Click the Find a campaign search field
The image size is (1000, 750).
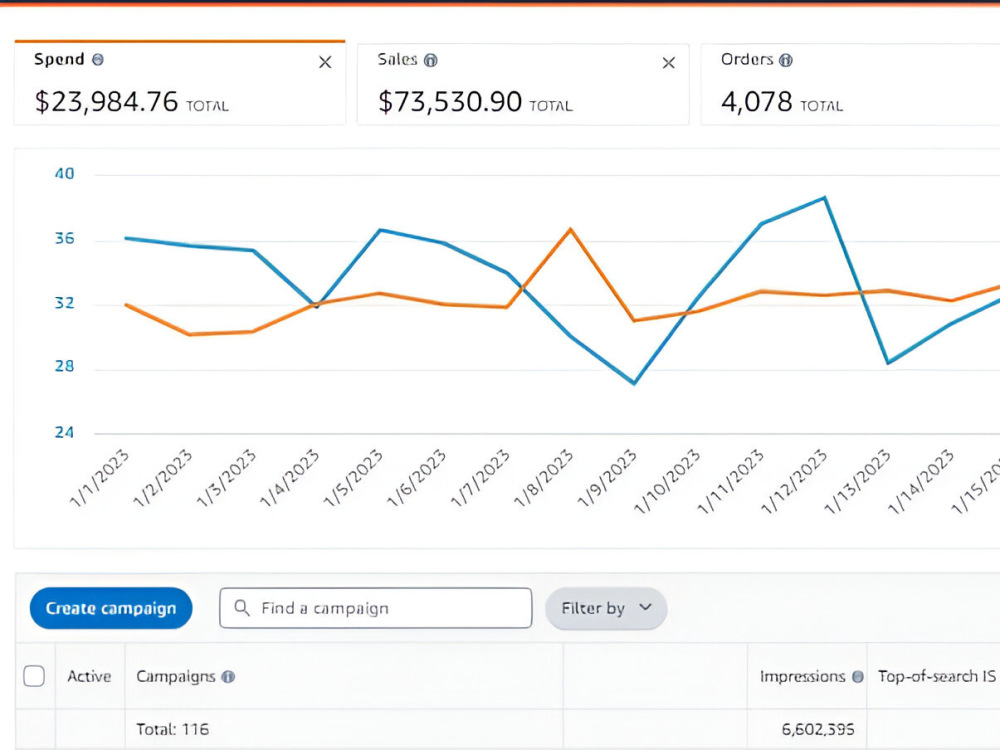coord(376,608)
